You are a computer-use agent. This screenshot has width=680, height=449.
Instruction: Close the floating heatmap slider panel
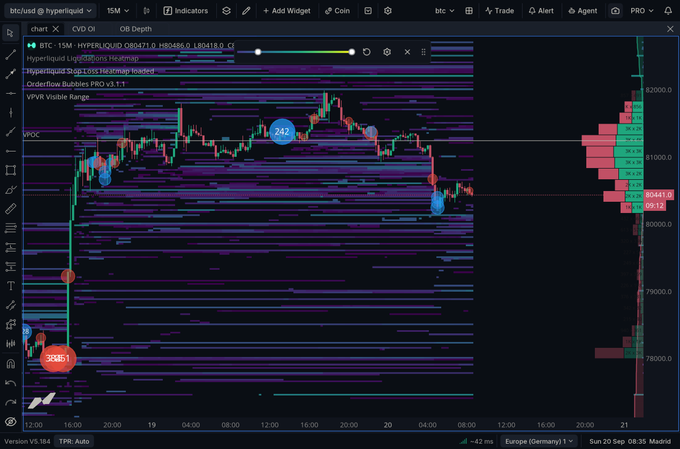[x=407, y=52]
